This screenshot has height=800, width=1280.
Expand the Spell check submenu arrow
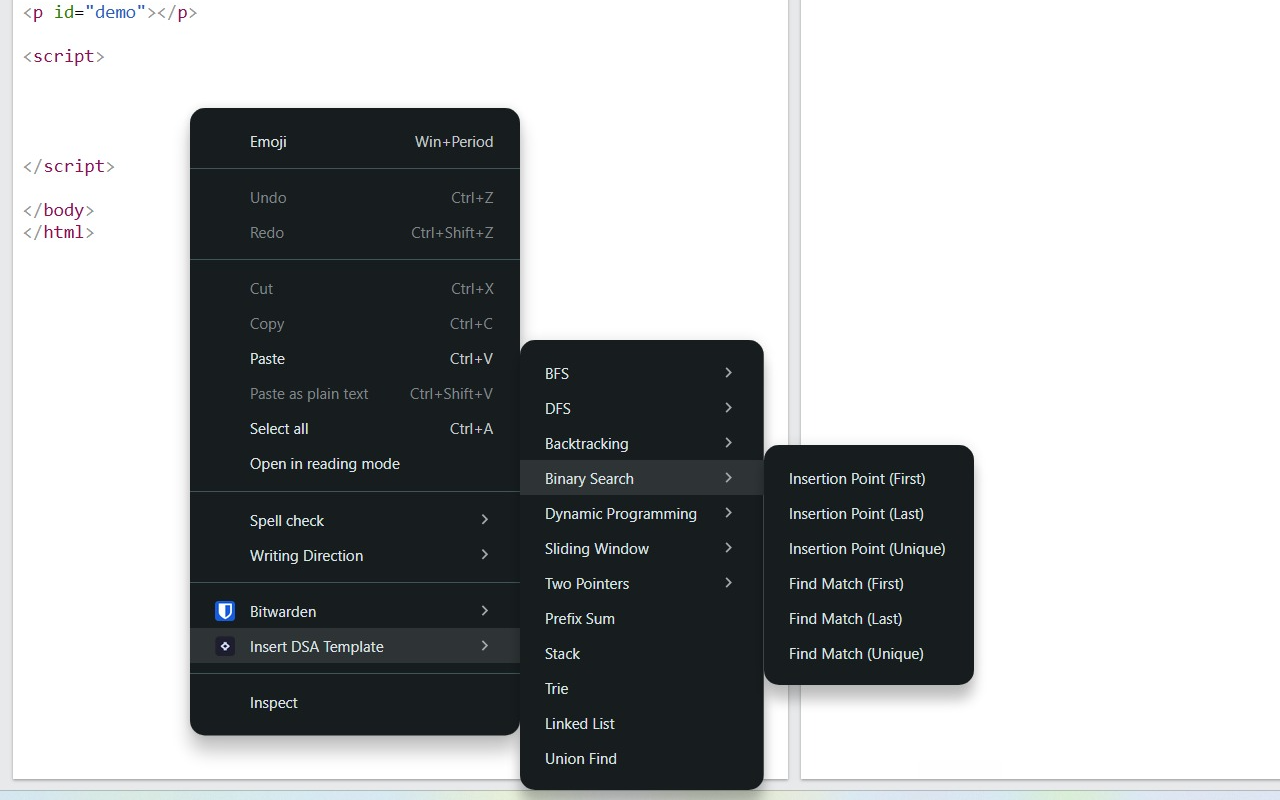(485, 520)
